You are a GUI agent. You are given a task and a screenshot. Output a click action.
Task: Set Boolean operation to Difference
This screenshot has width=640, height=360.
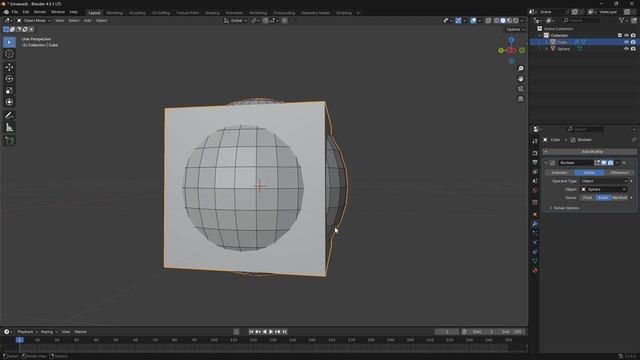(x=619, y=173)
